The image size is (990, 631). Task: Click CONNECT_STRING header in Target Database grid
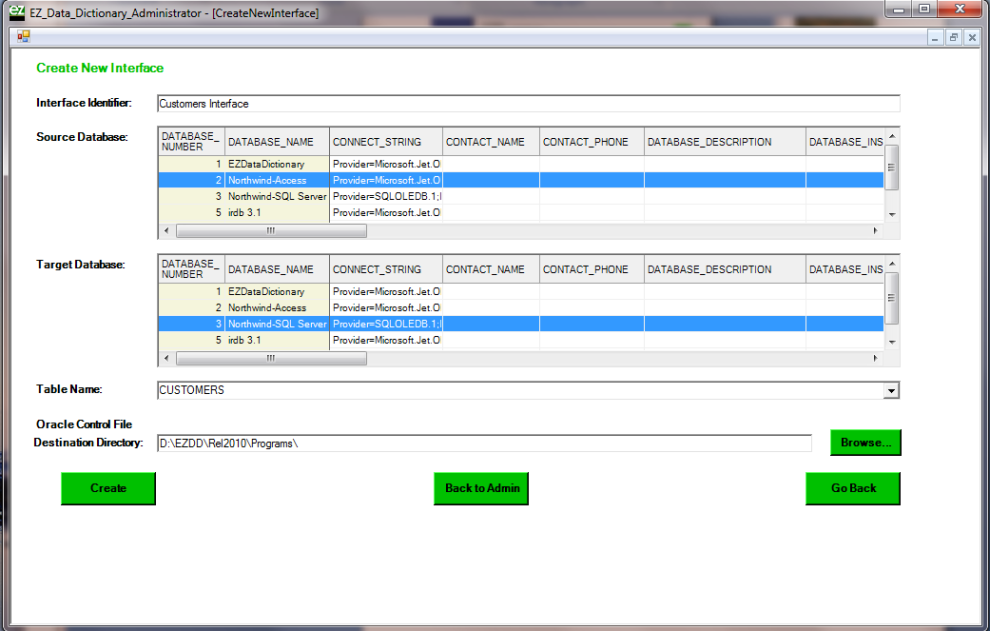(x=377, y=269)
